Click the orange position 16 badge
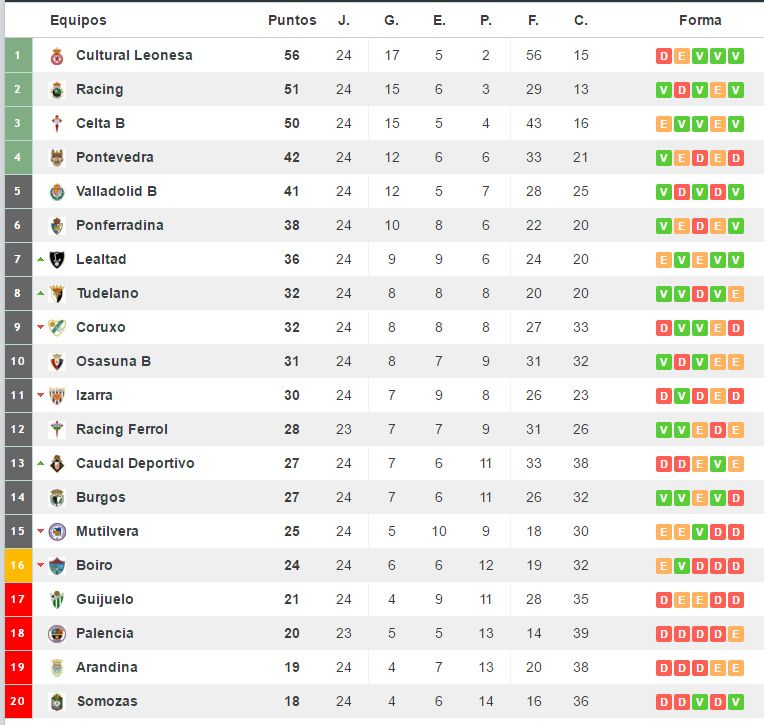Viewport: 764px width, 725px height. (x=17, y=565)
